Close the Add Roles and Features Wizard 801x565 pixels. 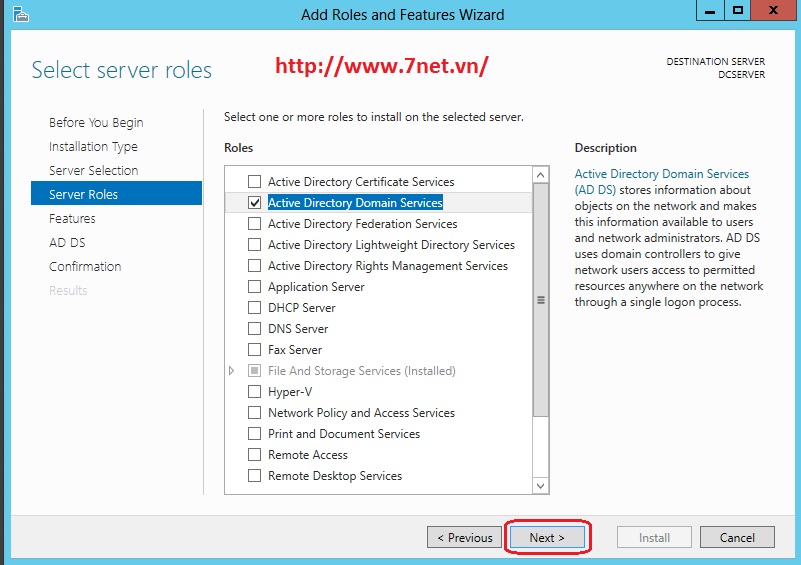coord(773,11)
